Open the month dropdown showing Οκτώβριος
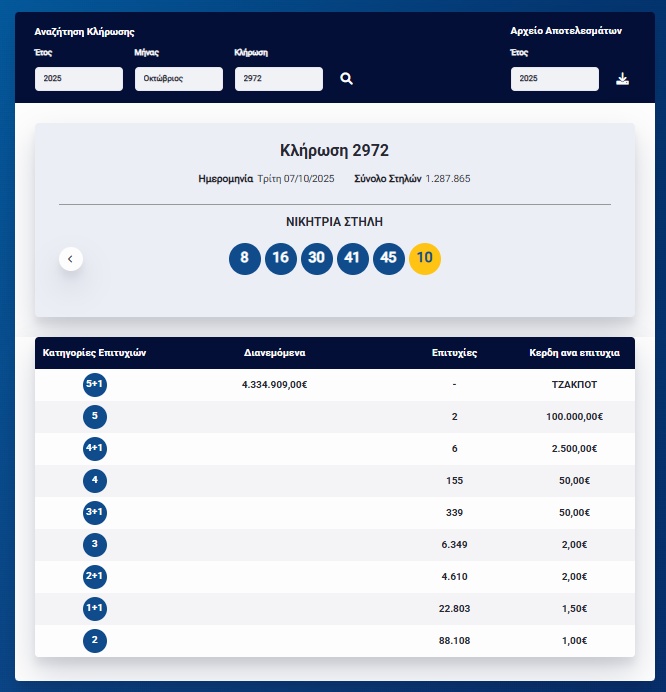 (178, 79)
